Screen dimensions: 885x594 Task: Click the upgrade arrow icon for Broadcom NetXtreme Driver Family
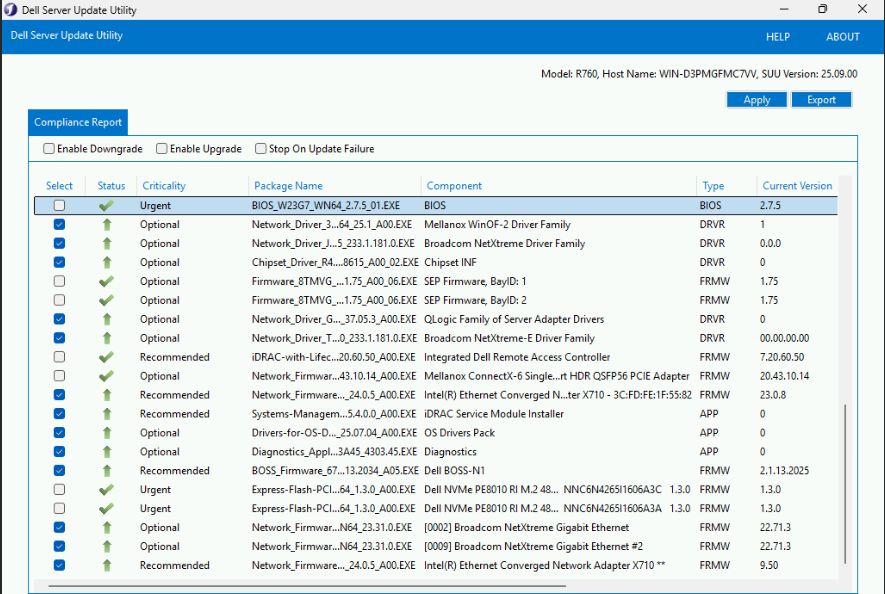(107, 243)
